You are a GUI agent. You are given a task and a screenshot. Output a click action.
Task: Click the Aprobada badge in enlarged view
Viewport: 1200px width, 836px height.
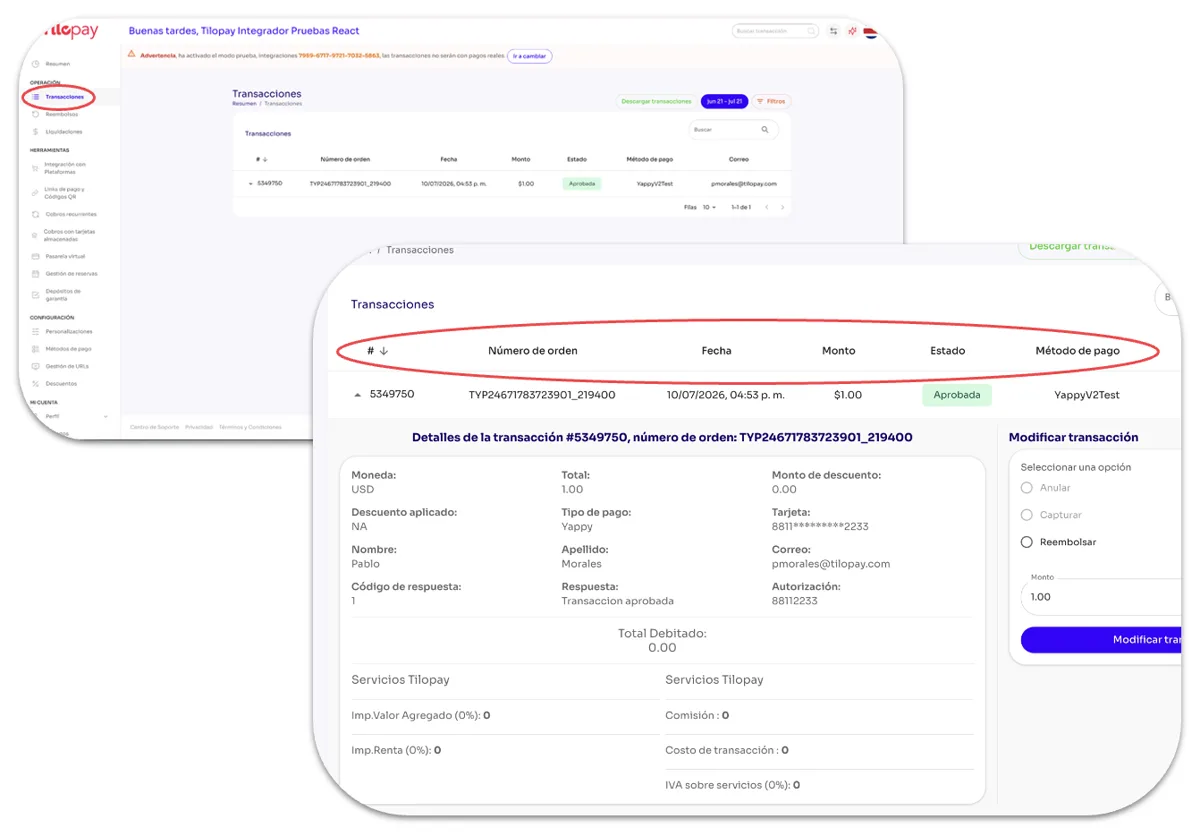tap(957, 395)
